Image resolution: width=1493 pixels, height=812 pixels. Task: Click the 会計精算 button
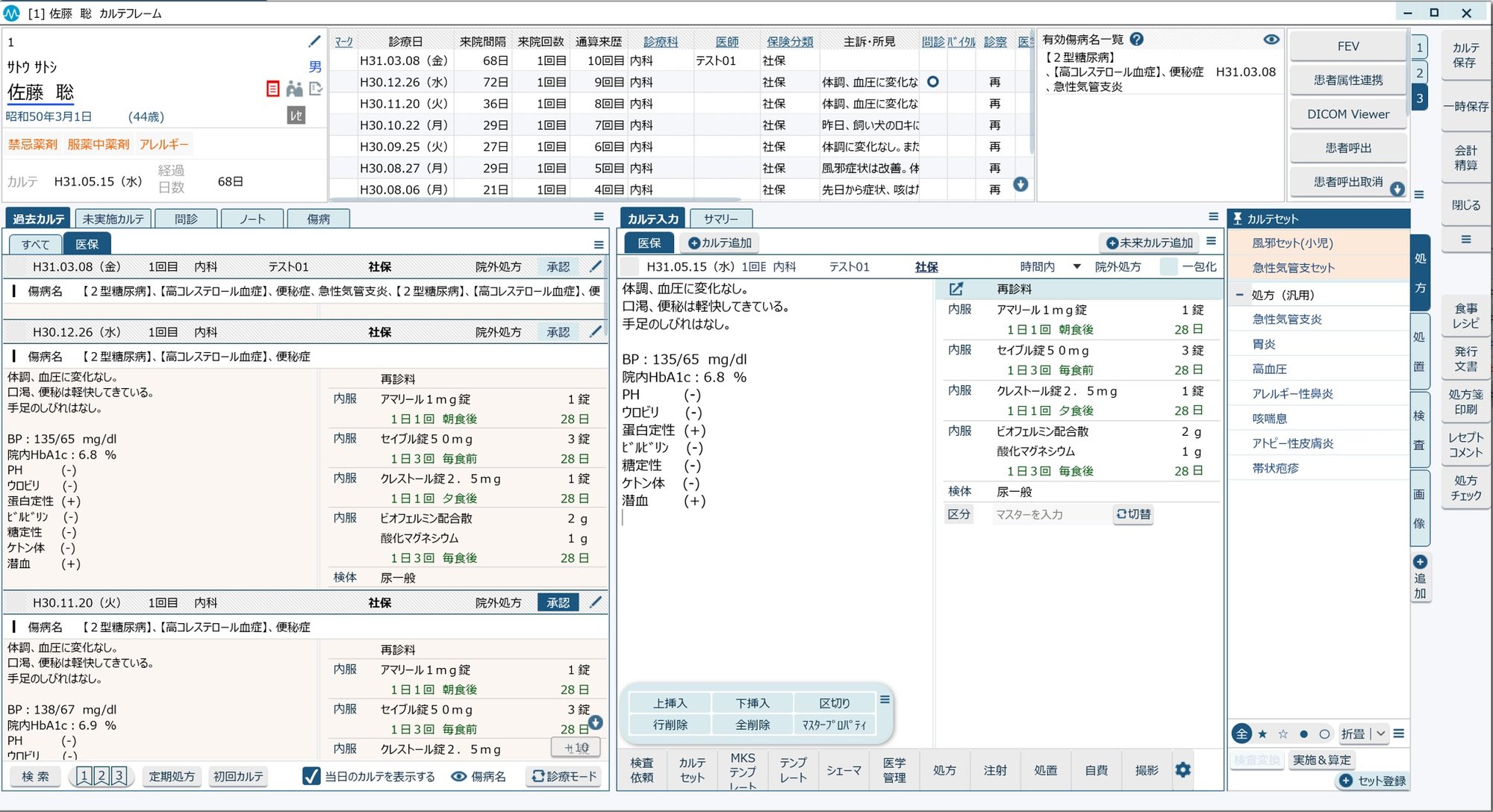1465,157
